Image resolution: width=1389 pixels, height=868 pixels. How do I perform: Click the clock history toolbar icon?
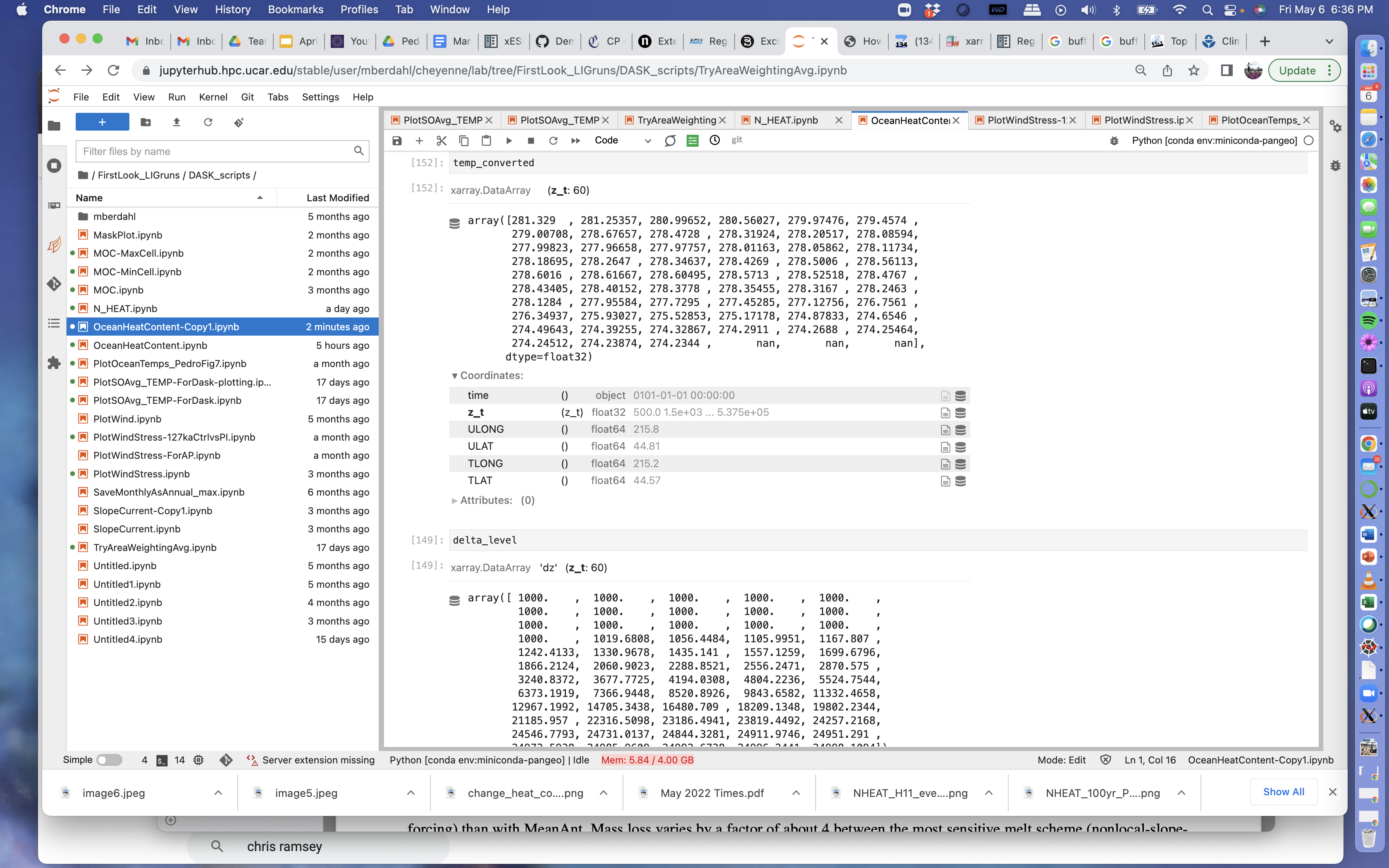tap(715, 140)
